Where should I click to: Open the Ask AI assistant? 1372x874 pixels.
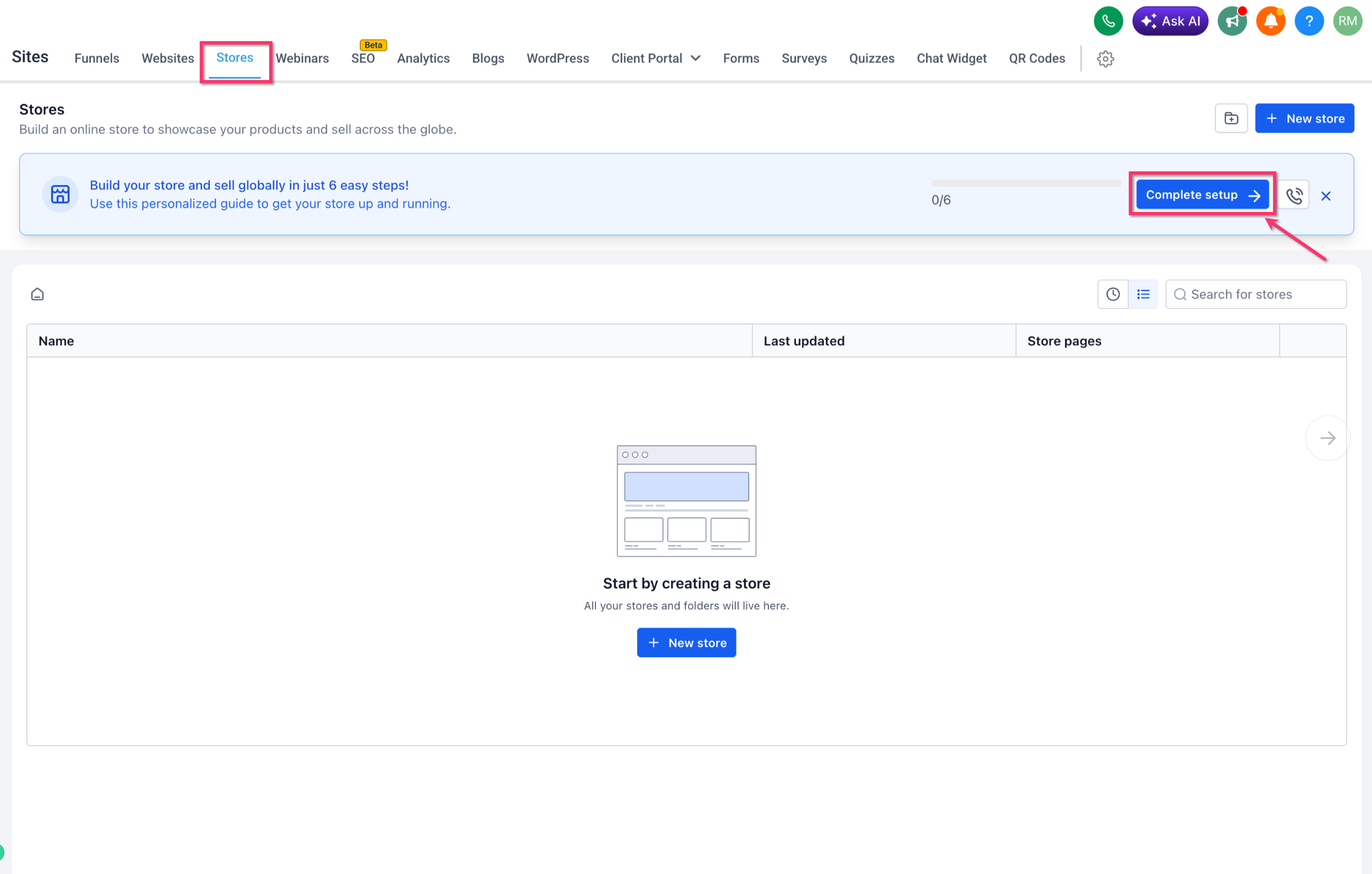pyautogui.click(x=1170, y=21)
